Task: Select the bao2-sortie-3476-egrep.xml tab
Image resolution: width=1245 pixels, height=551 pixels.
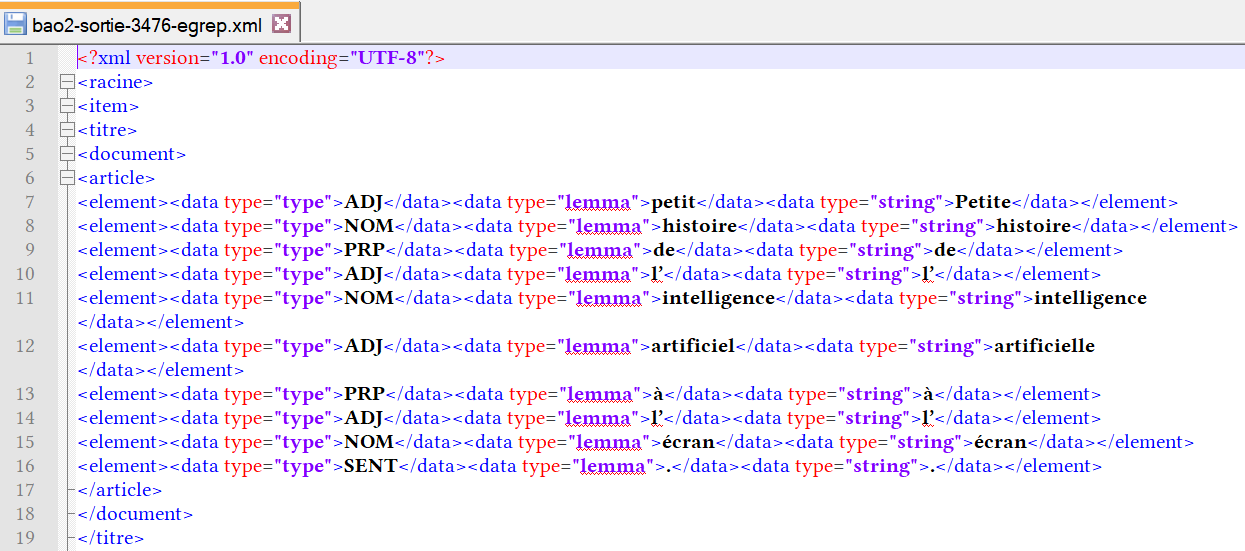Action: click(x=148, y=22)
